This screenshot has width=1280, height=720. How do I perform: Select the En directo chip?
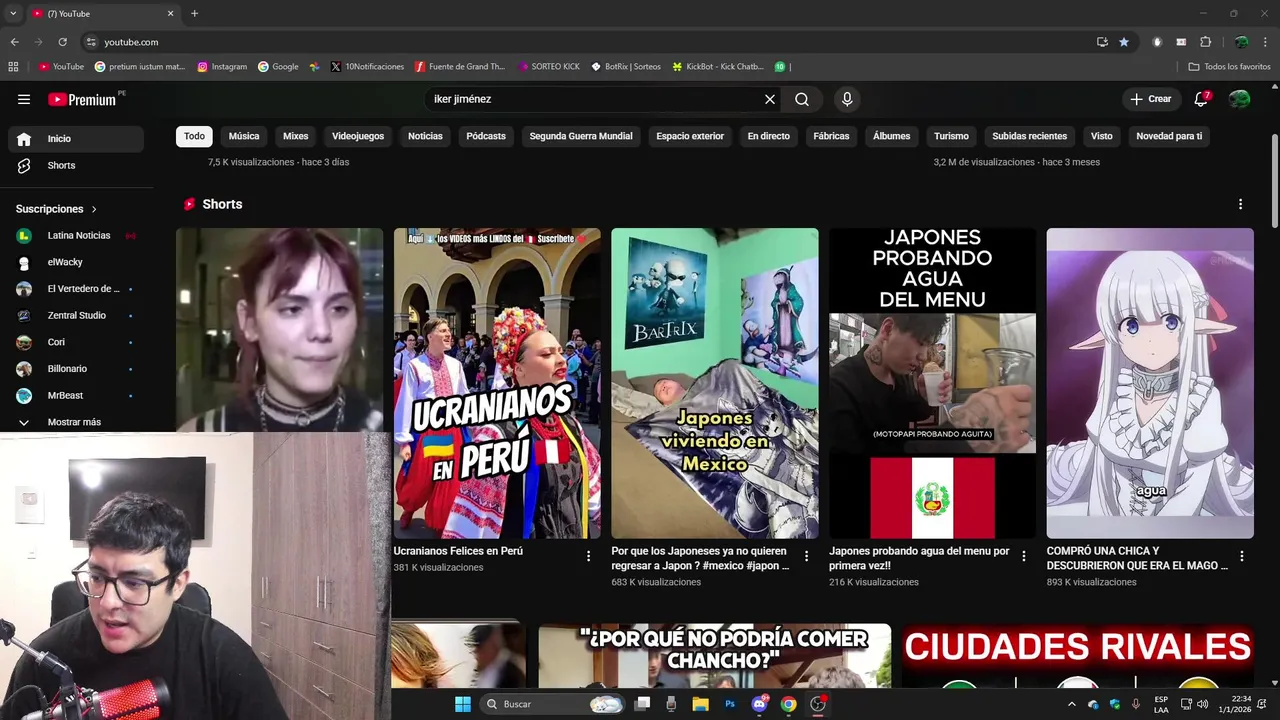769,136
